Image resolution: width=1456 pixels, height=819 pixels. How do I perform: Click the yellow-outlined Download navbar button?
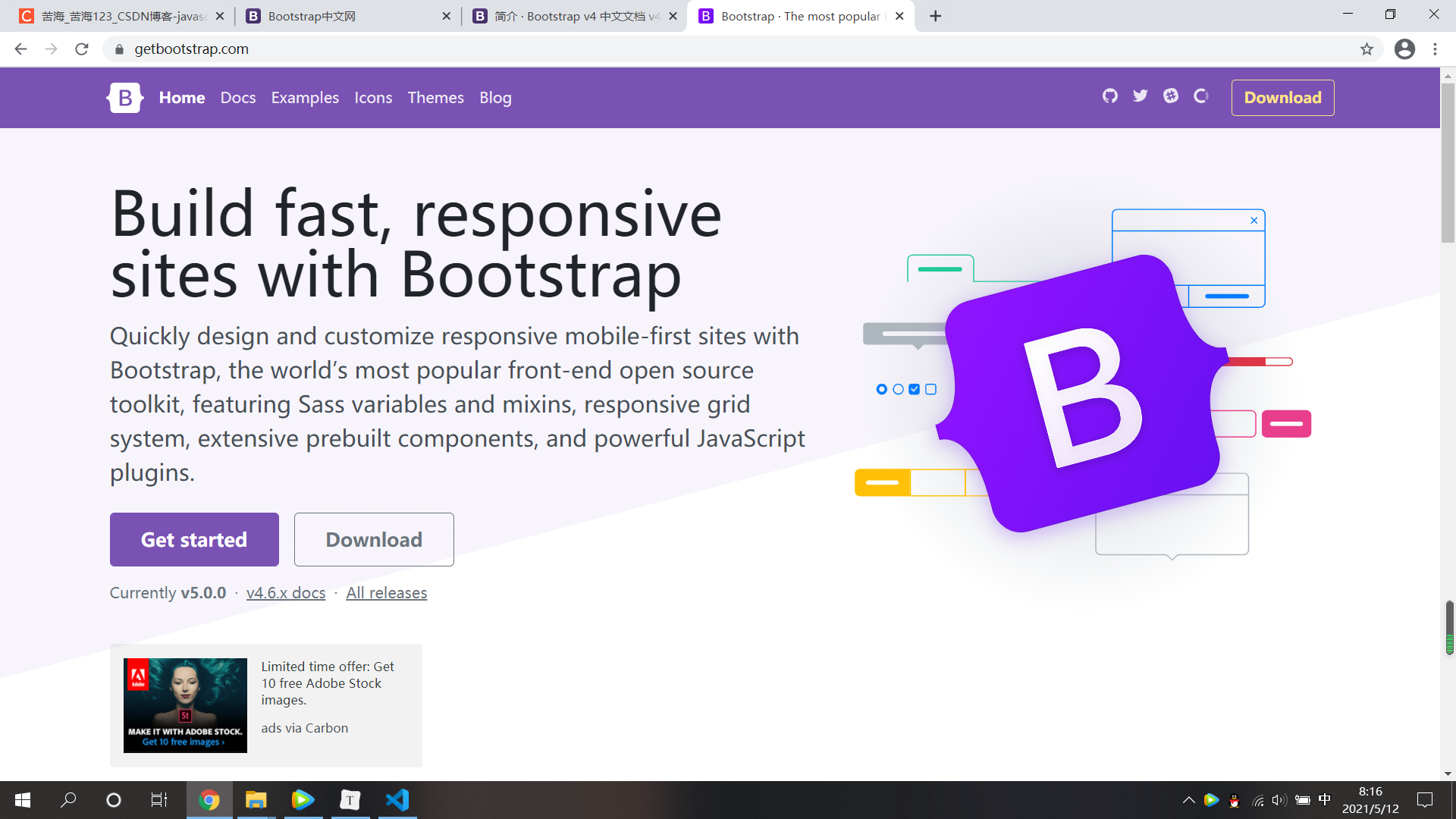click(x=1282, y=98)
